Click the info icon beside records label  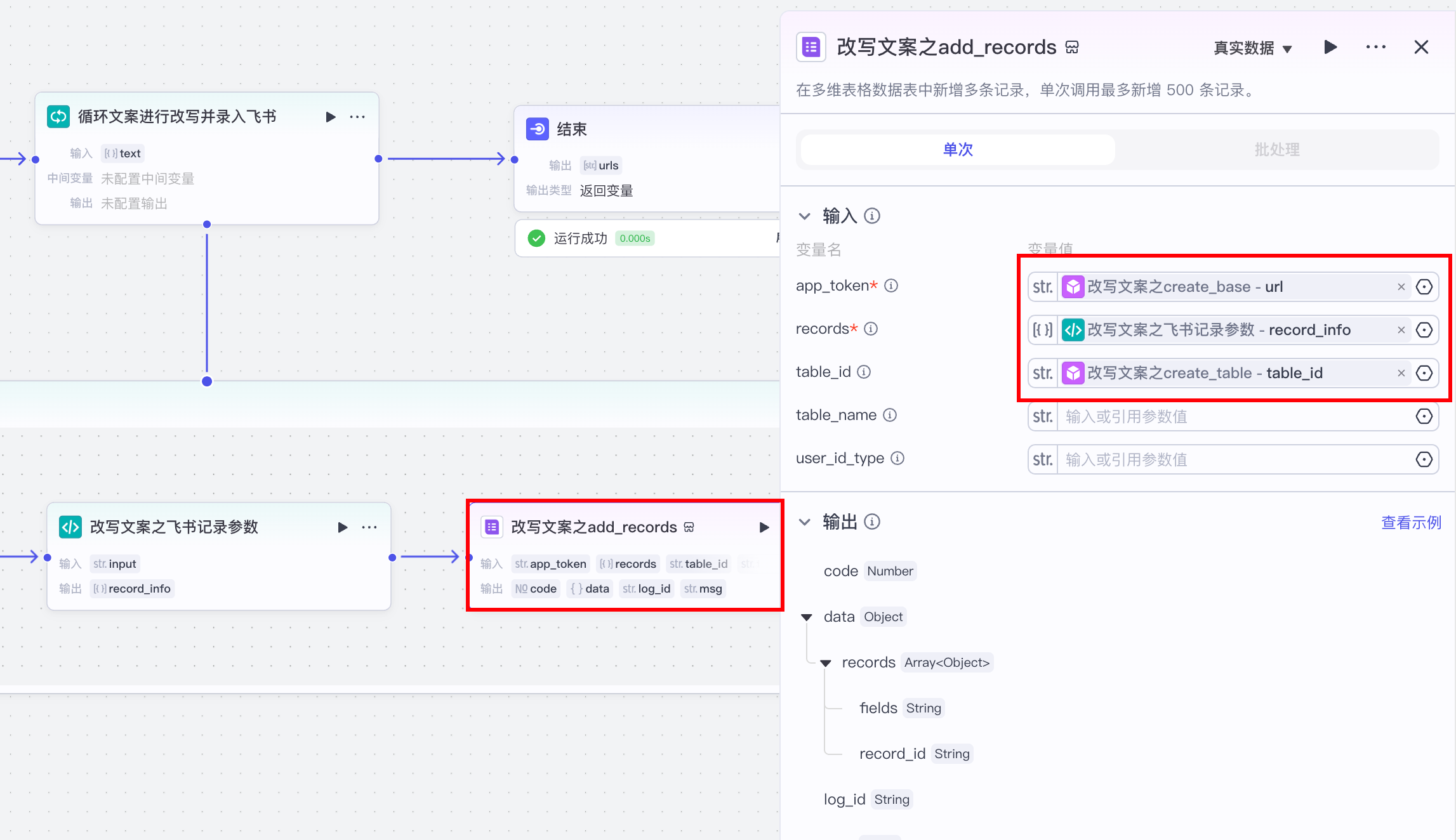(x=871, y=329)
